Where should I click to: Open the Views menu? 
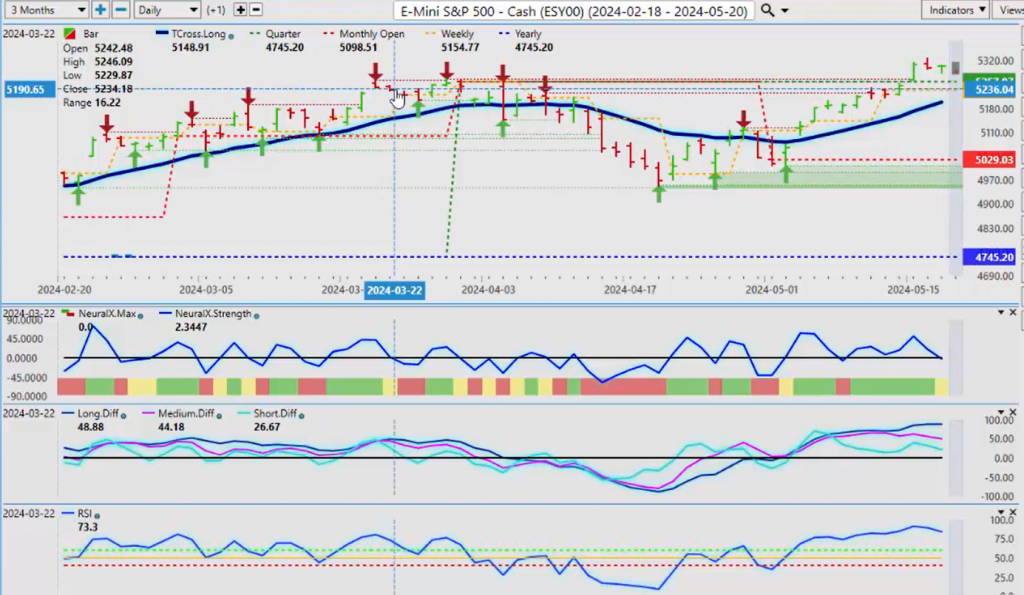[1010, 10]
